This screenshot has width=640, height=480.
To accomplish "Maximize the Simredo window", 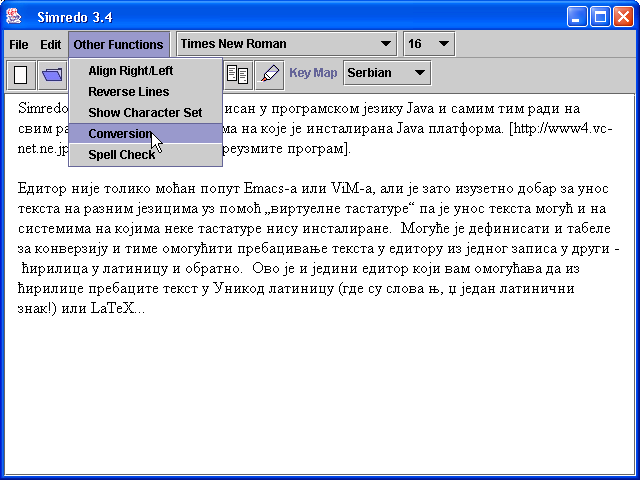I will click(x=601, y=16).
